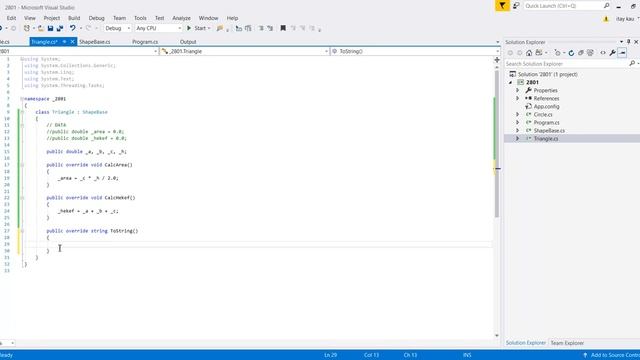Image resolution: width=640 pixels, height=360 pixels.
Task: Switch to the ShapeBase.cs tab
Action: pos(95,42)
